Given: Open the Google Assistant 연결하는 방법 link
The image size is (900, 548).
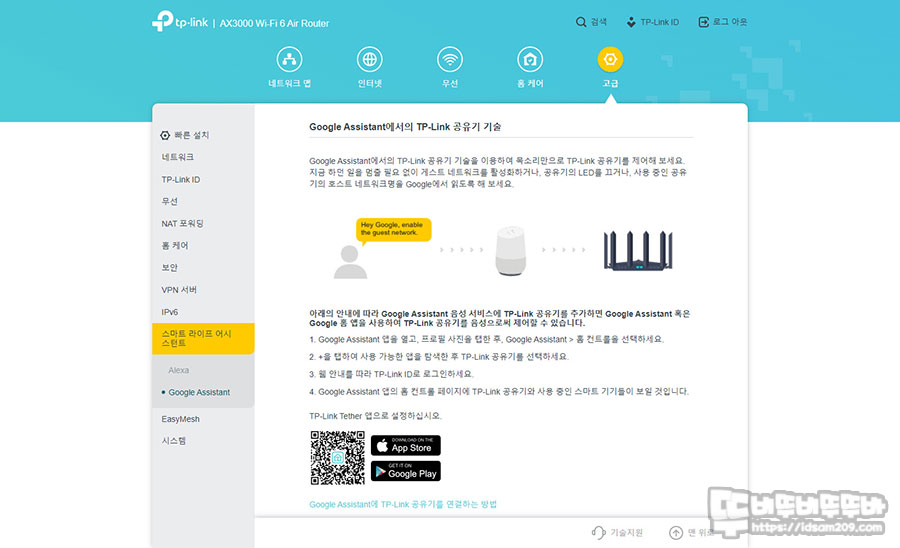Looking at the screenshot, I should pos(402,504).
